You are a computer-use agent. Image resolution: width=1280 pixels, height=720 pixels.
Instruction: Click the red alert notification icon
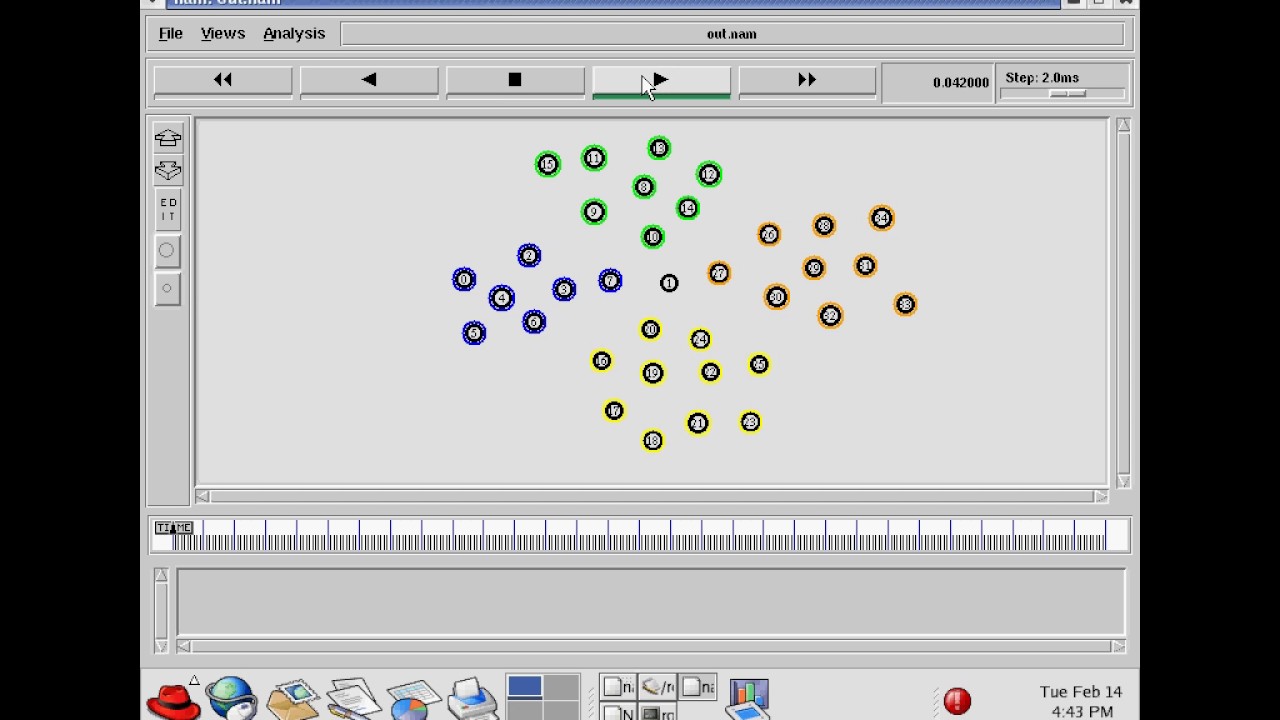click(957, 701)
